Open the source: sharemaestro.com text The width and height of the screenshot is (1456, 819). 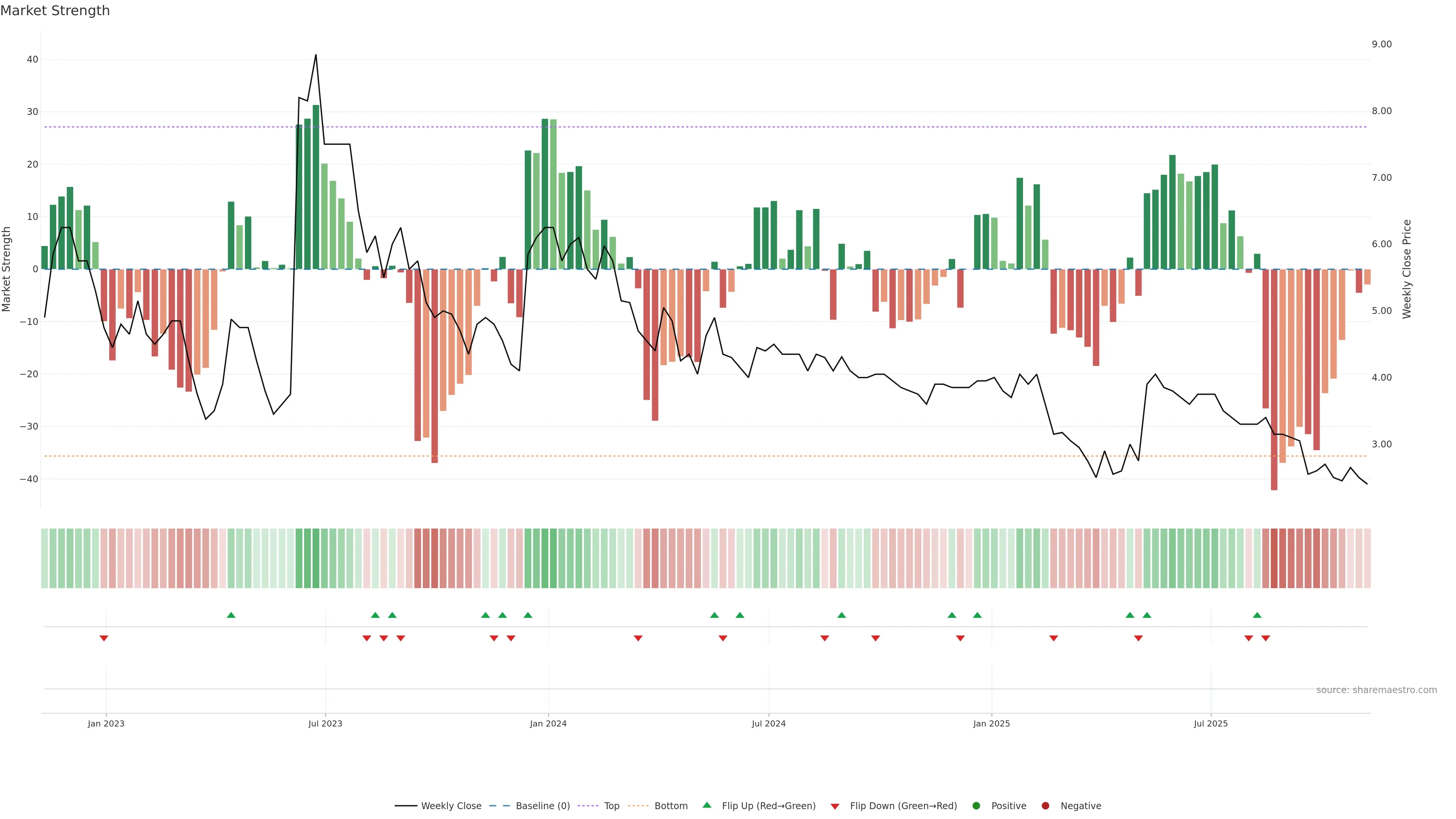click(x=1376, y=690)
